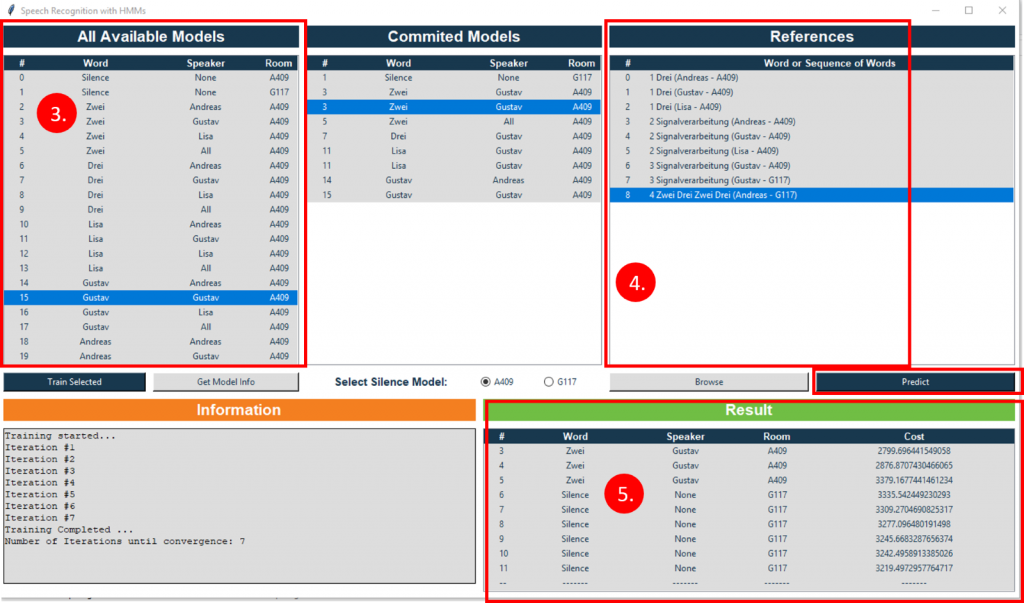Select reference 4 Signalverarbeitung (Gustav - A409)
The width and height of the screenshot is (1024, 603).
[812, 137]
